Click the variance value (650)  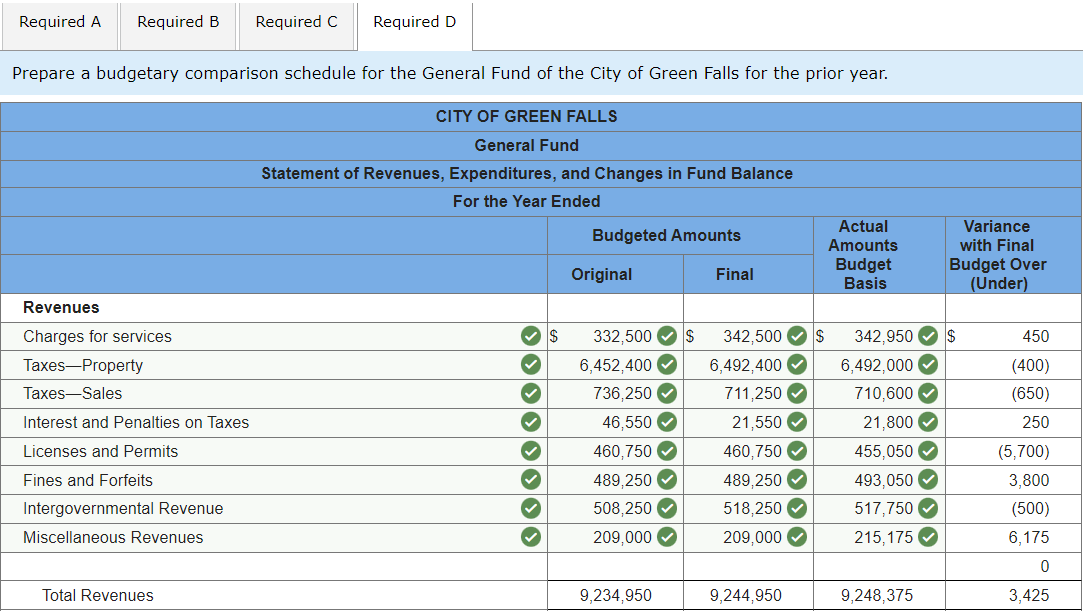[x=1031, y=394]
